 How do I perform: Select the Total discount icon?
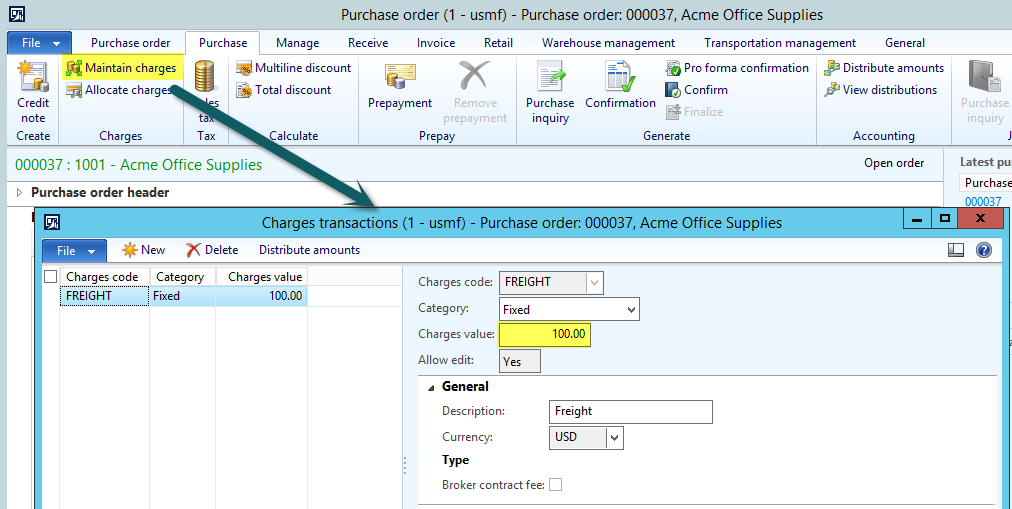pyautogui.click(x=244, y=90)
